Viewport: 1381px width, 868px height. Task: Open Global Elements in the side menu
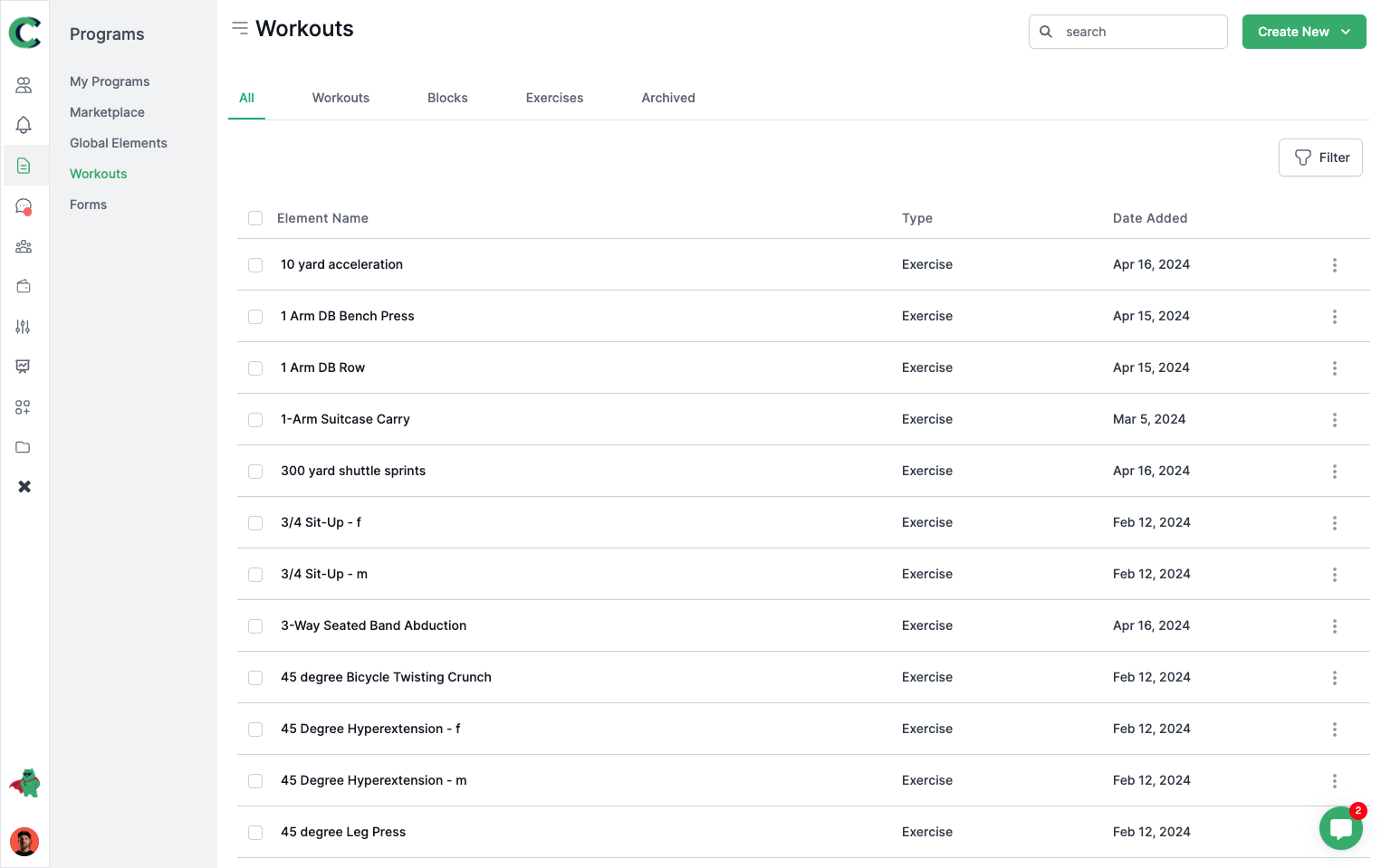click(x=119, y=143)
